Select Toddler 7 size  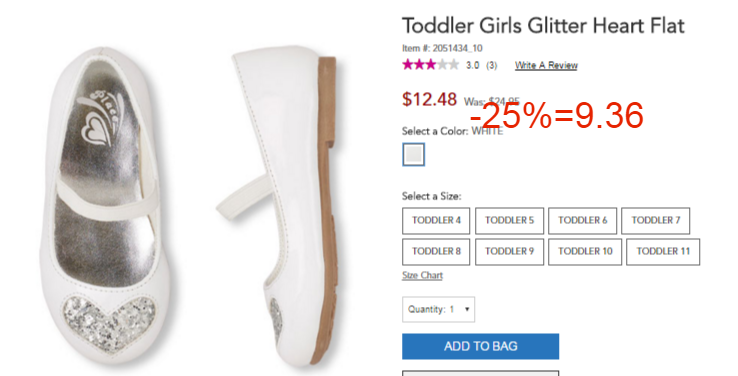click(656, 221)
